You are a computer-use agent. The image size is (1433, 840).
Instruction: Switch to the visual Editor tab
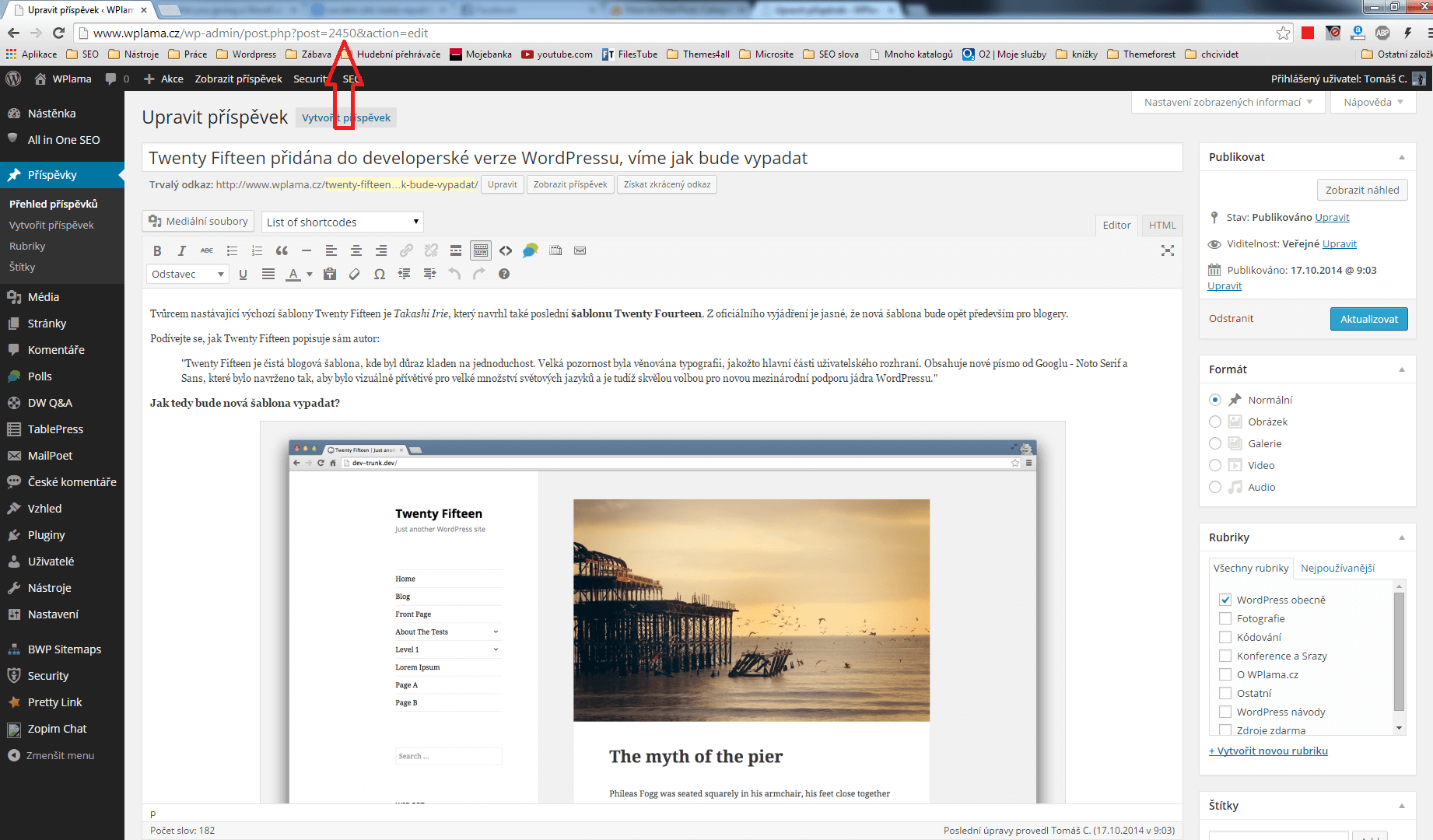click(x=1116, y=225)
